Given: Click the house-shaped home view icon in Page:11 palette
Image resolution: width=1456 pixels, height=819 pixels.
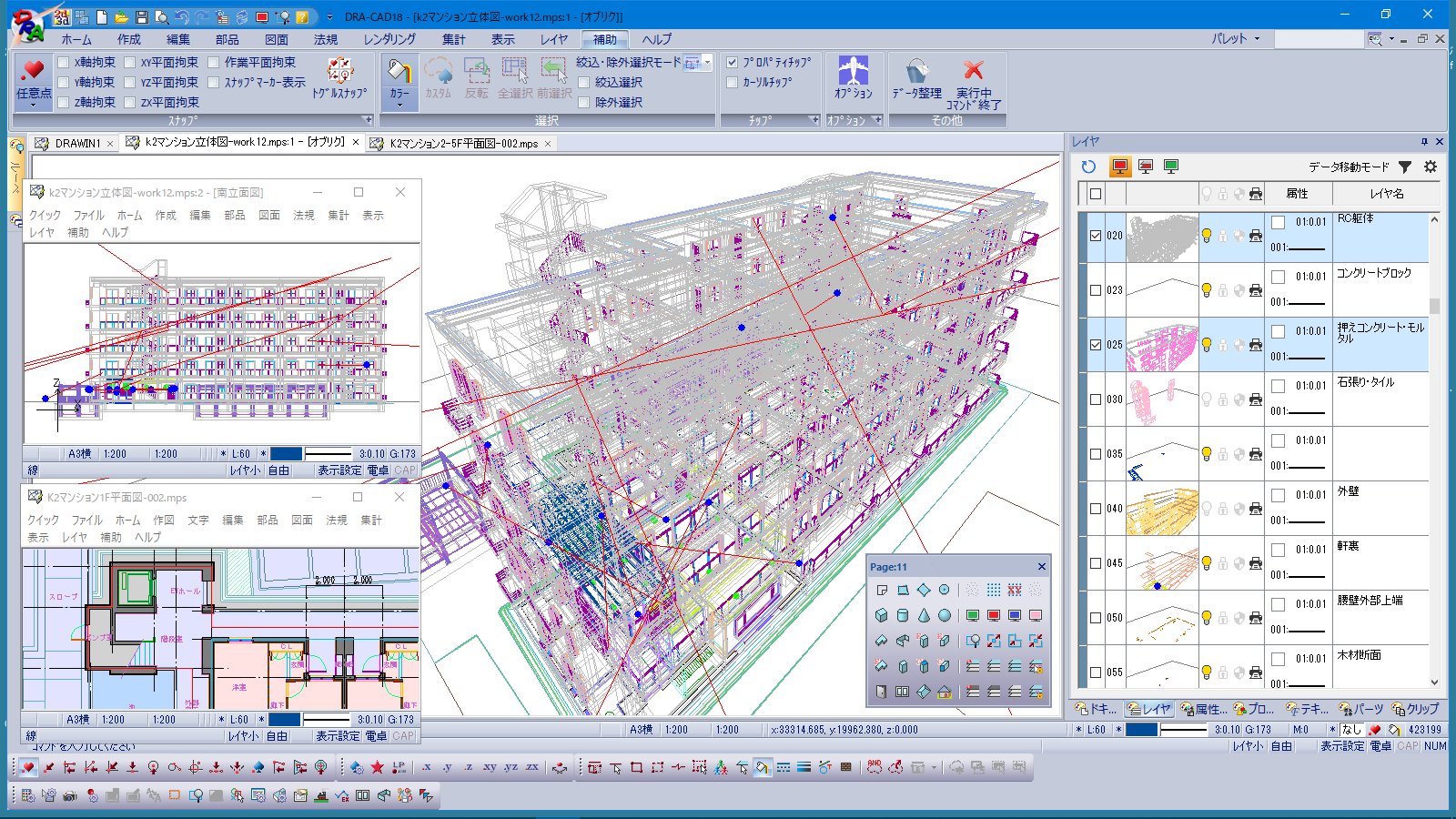Looking at the screenshot, I should pyautogui.click(x=945, y=692).
